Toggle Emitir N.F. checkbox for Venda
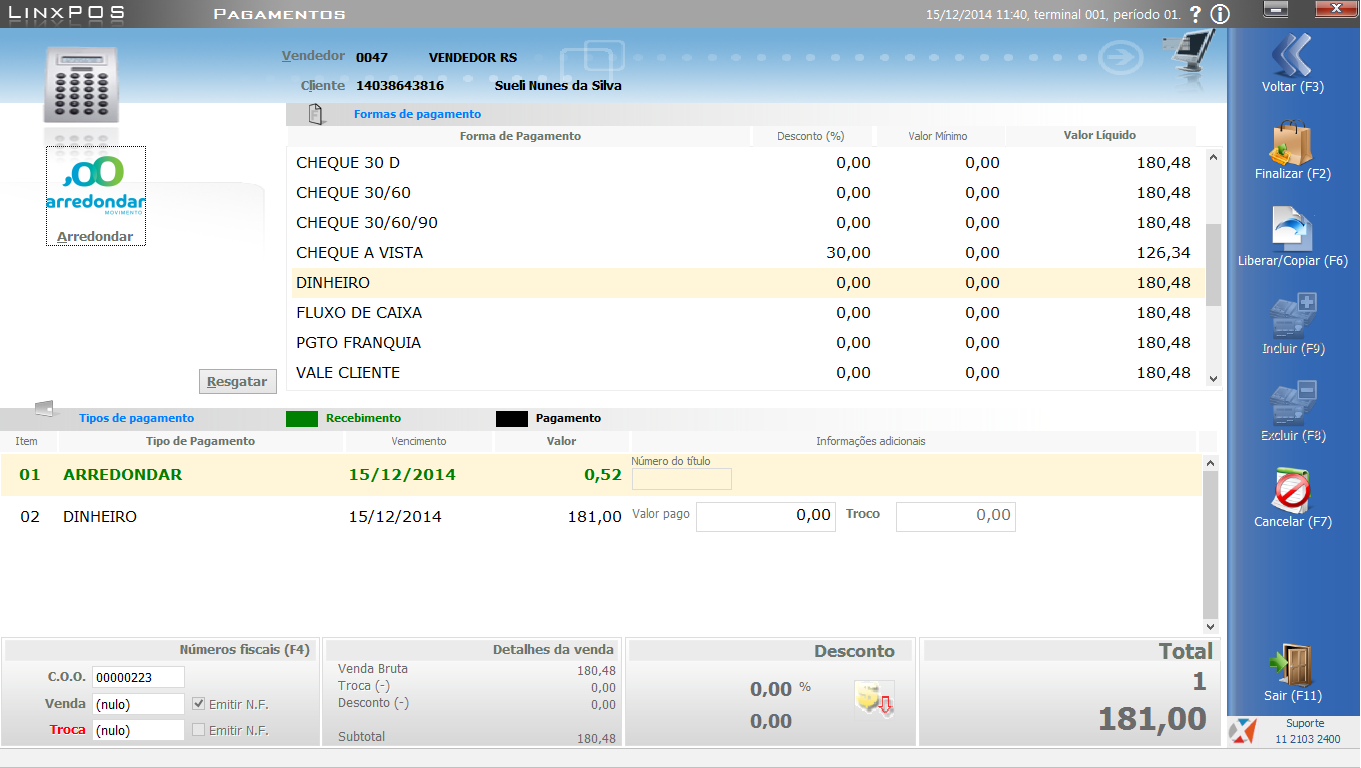 pyautogui.click(x=199, y=704)
